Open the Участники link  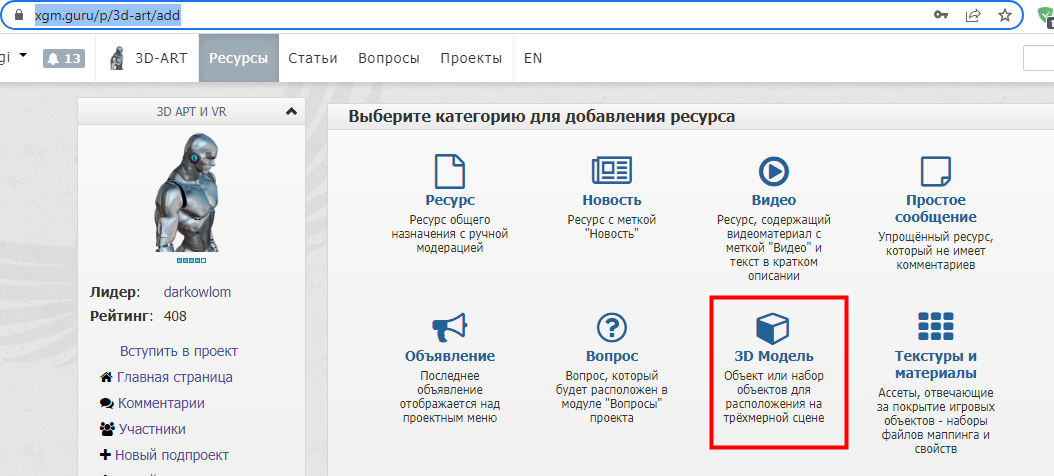click(153, 429)
